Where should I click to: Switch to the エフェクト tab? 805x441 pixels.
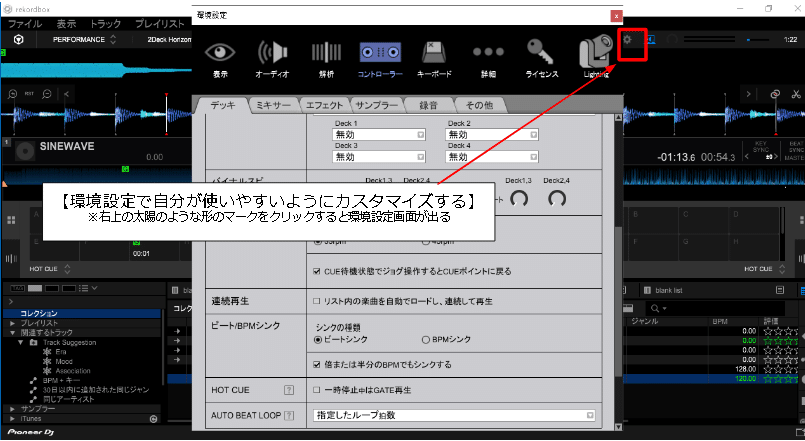coord(324,105)
